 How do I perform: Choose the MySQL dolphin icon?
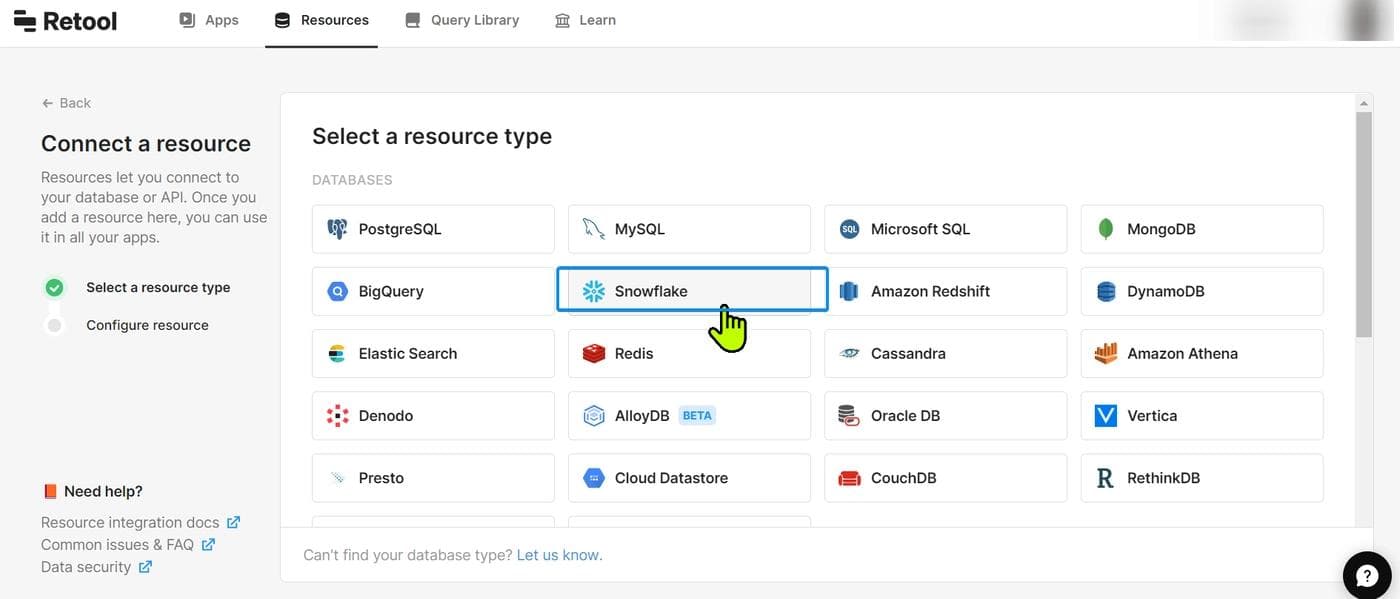[x=594, y=229]
